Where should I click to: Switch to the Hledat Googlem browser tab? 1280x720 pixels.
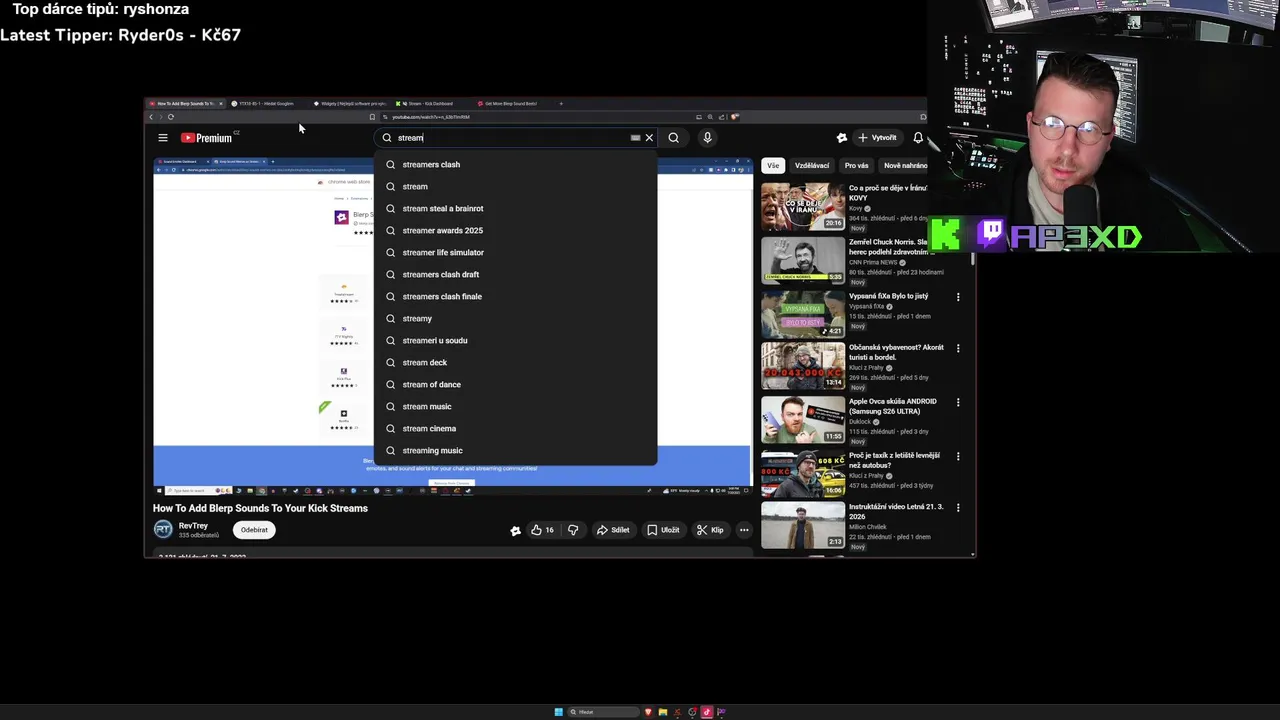pyautogui.click(x=267, y=103)
